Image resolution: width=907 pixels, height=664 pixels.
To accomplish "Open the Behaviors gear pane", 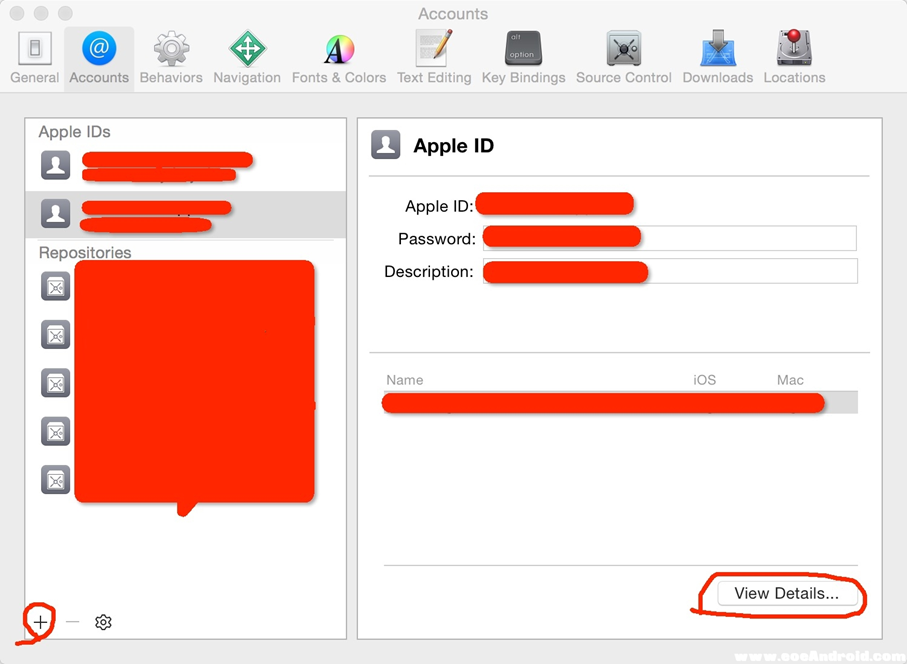I will pyautogui.click(x=171, y=57).
